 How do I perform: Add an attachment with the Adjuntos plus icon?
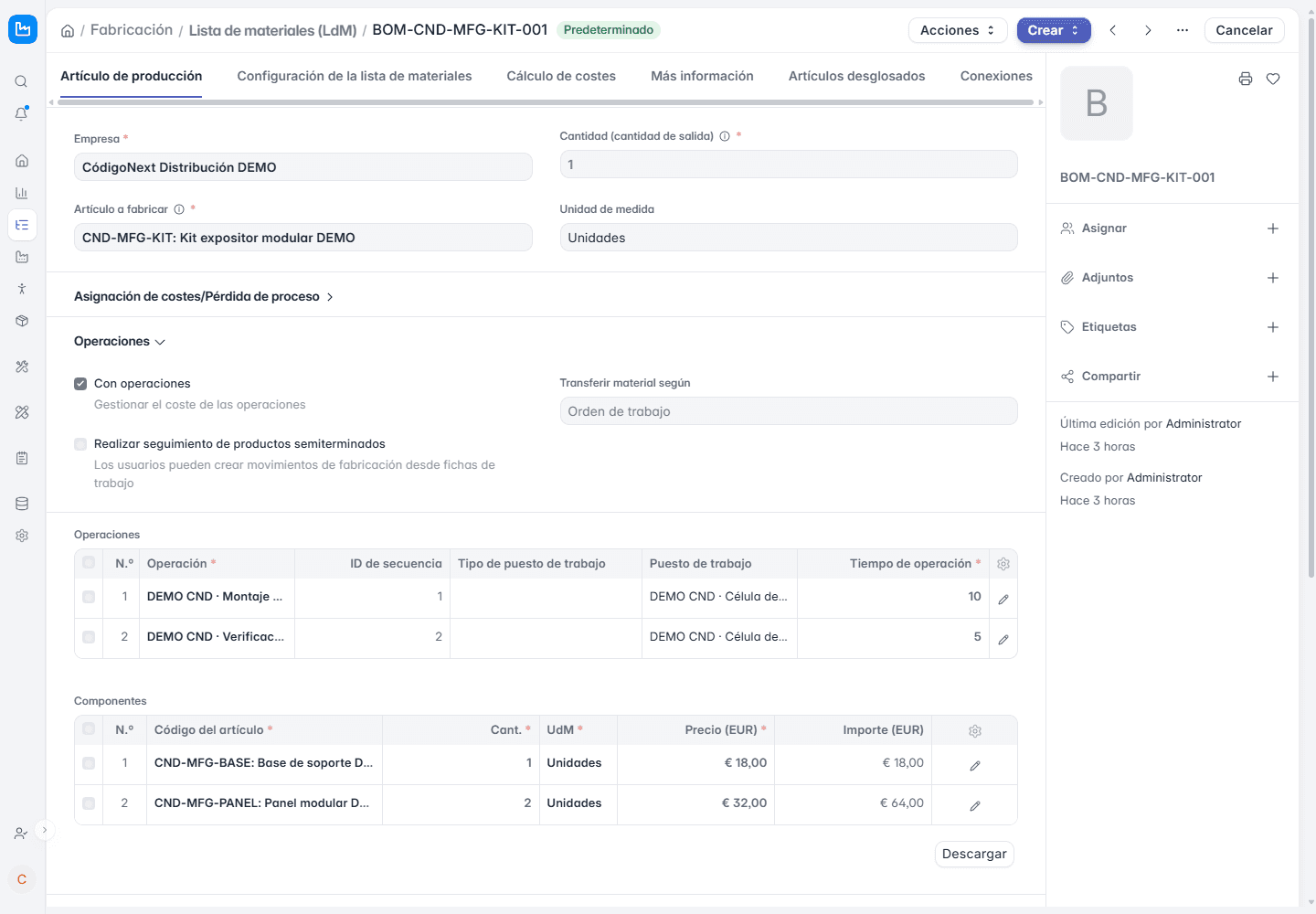pyautogui.click(x=1273, y=278)
